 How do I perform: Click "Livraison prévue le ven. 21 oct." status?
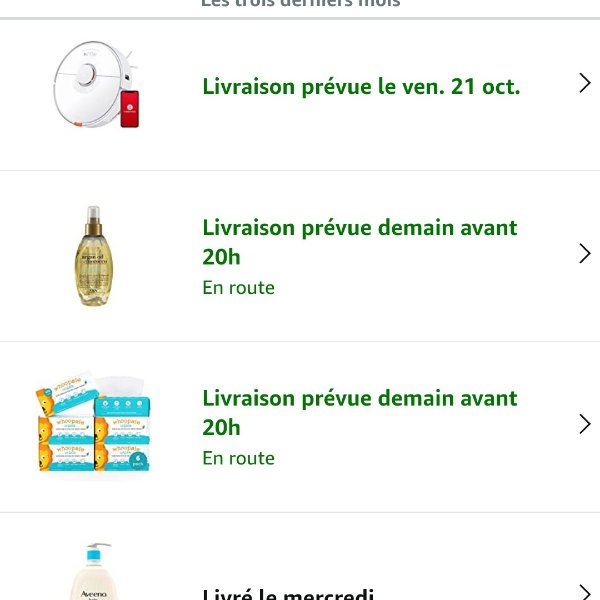click(361, 86)
